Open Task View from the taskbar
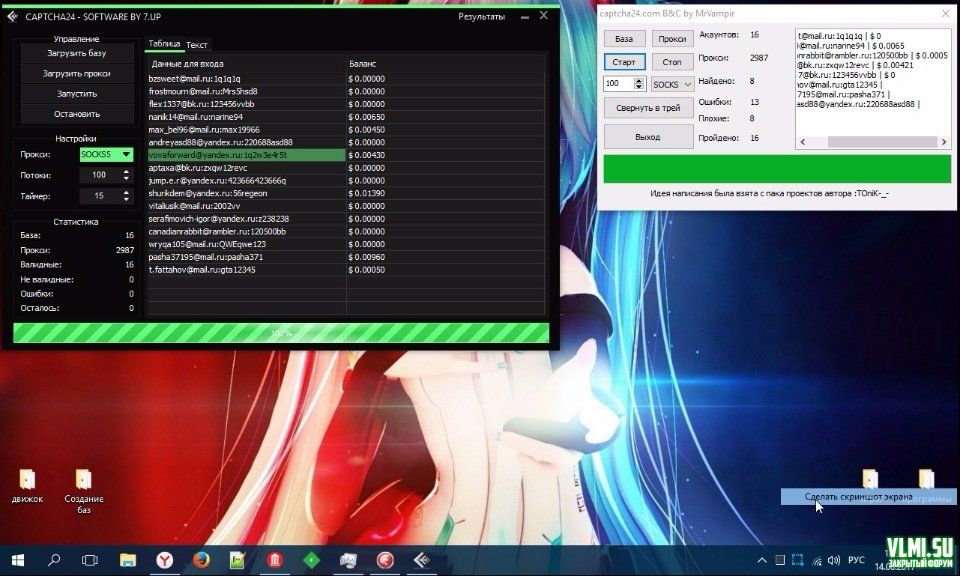960x576 pixels. click(90, 560)
